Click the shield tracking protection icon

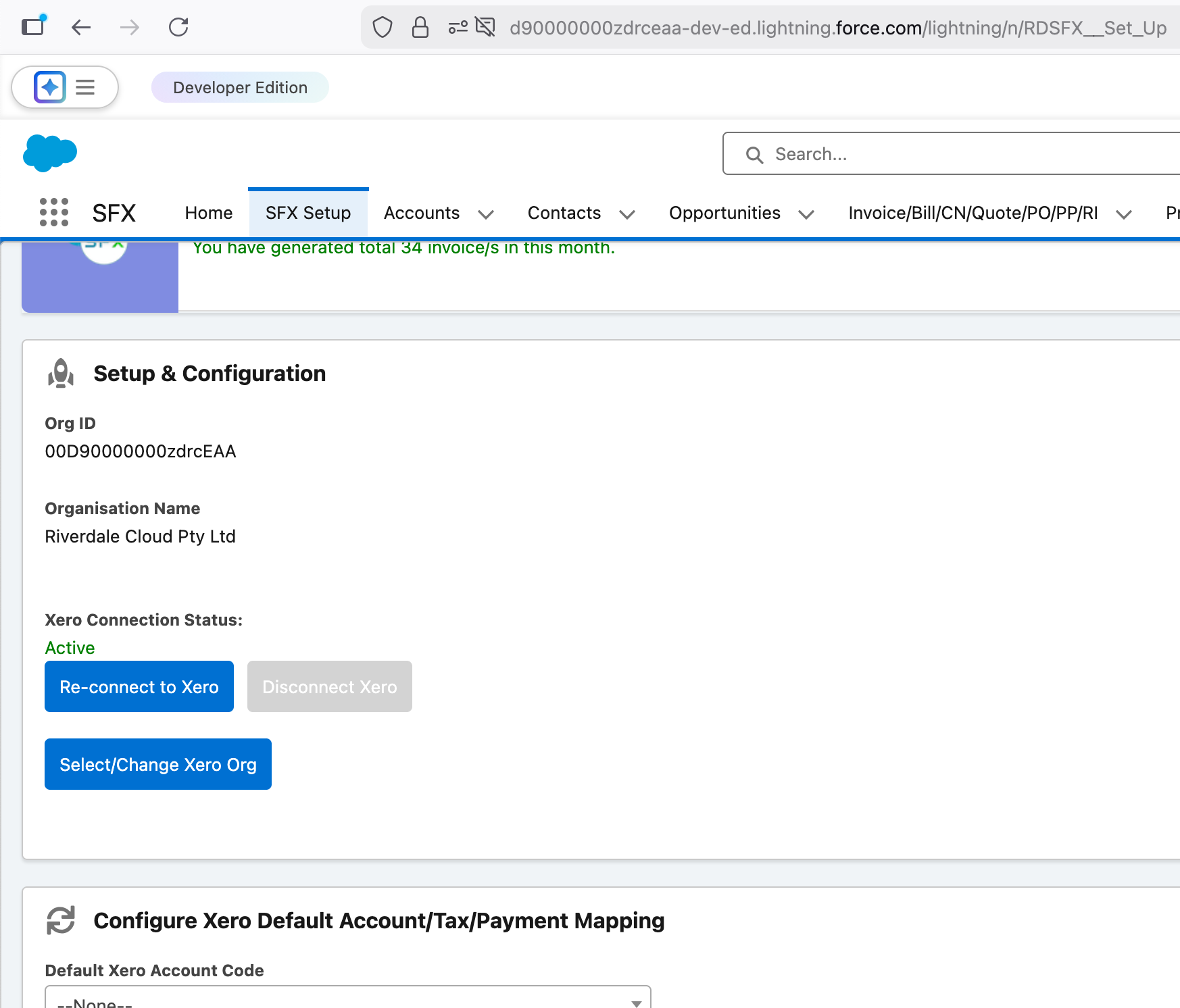383,28
